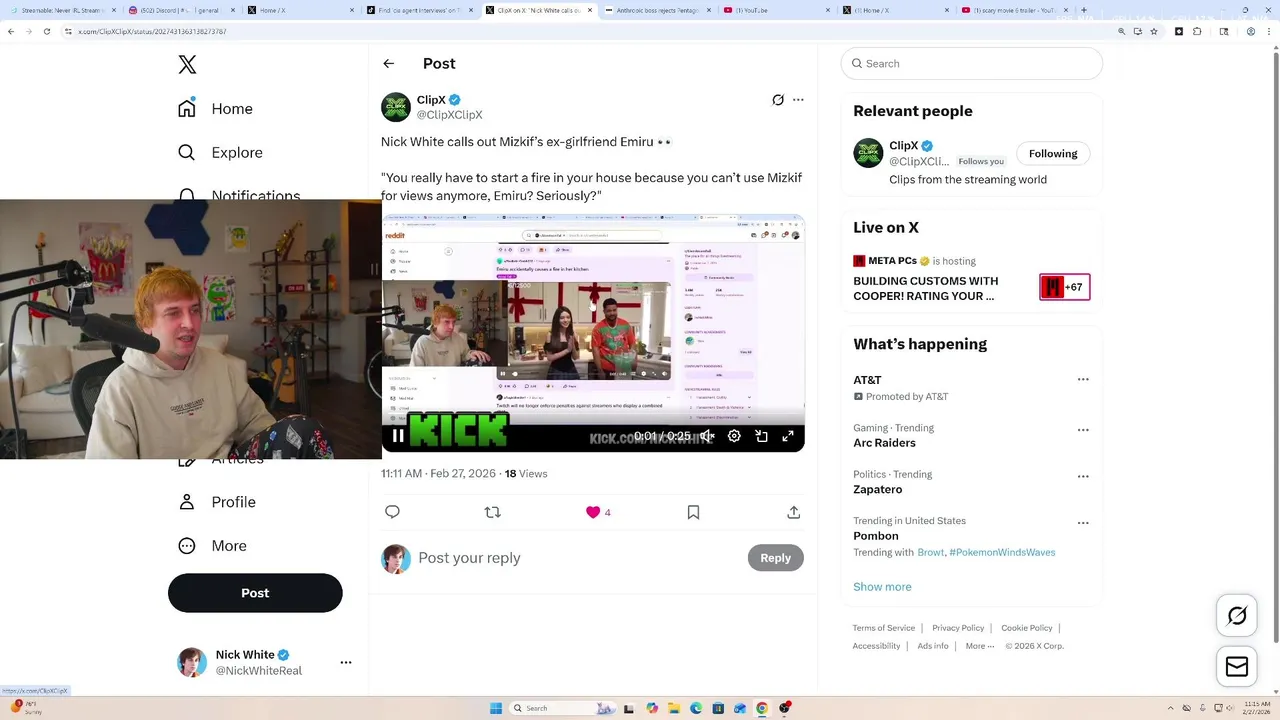Viewport: 1280px width, 720px height.
Task: Open Terms of Service link
Action: pos(883,628)
